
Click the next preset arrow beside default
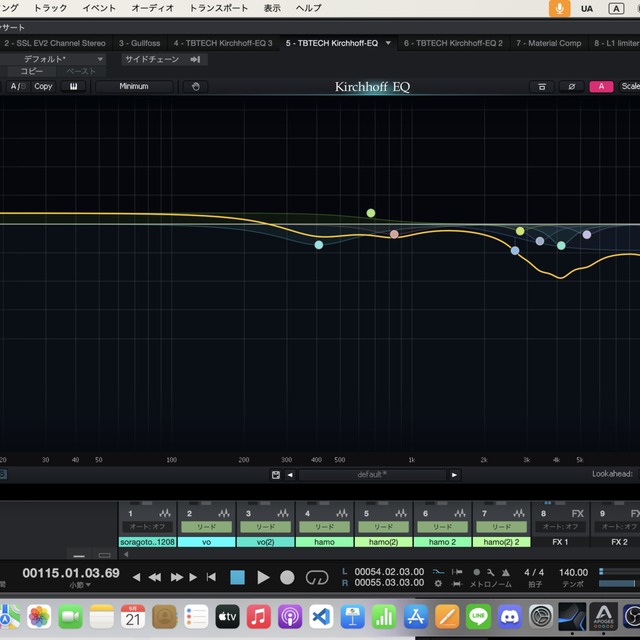[x=454, y=475]
